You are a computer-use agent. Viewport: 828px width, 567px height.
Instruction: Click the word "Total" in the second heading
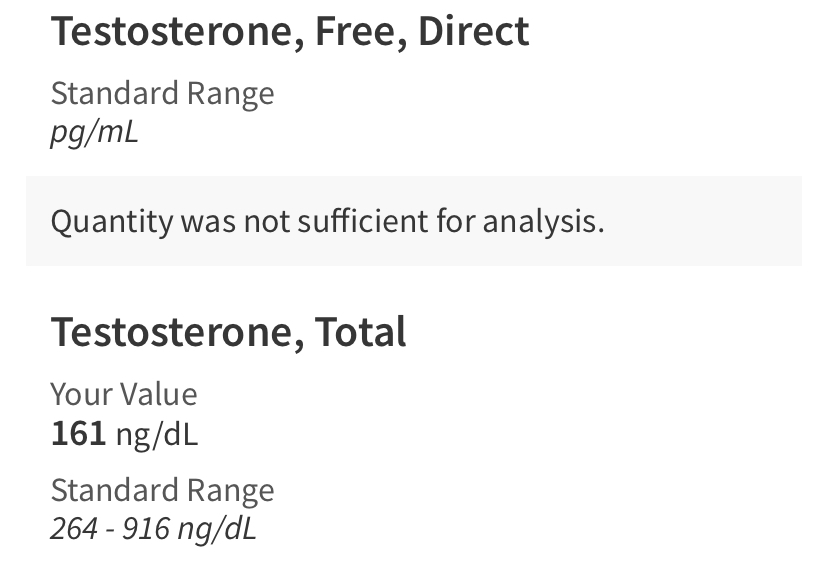[361, 332]
